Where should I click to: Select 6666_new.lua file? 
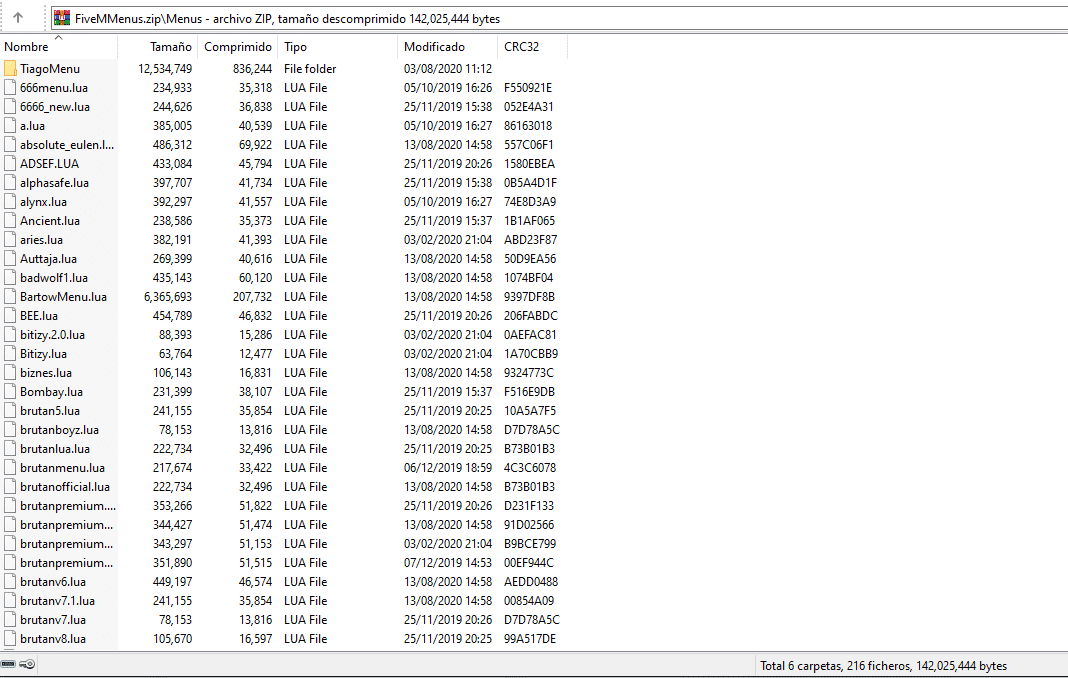pyautogui.click(x=54, y=107)
